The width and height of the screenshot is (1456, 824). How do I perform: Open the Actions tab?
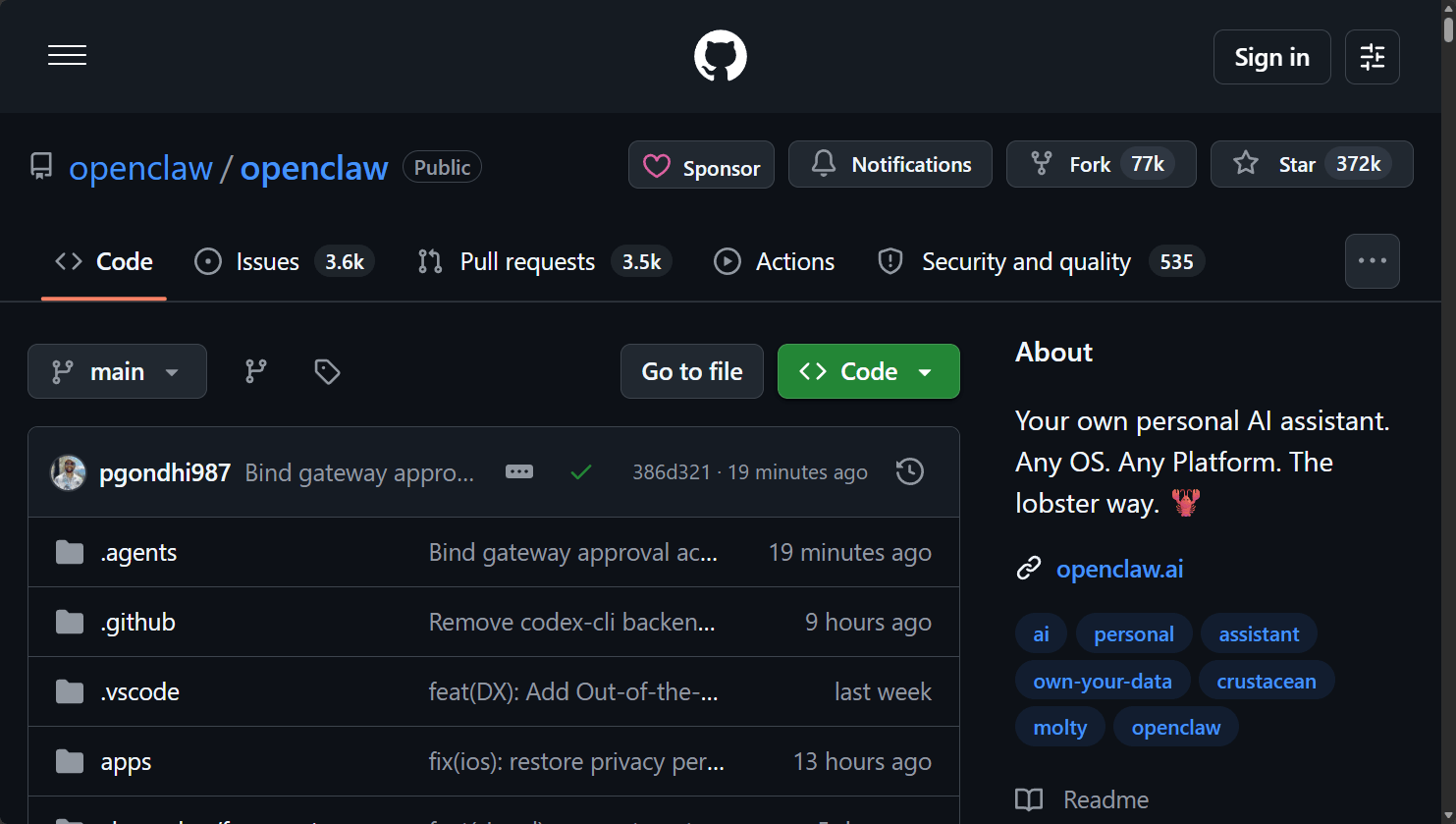774,261
